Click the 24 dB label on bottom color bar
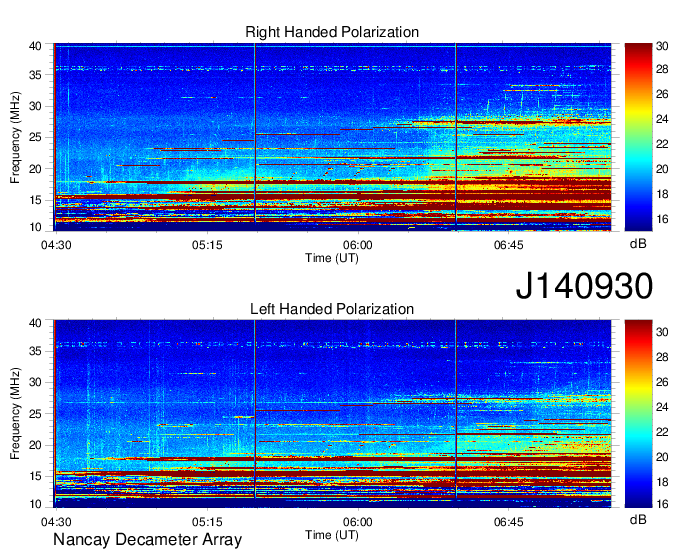The height and width of the screenshot is (552, 680). click(662, 407)
